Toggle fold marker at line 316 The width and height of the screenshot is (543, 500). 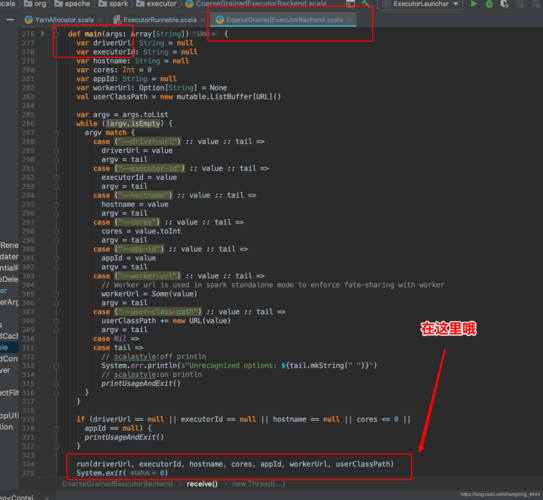tap(56, 392)
